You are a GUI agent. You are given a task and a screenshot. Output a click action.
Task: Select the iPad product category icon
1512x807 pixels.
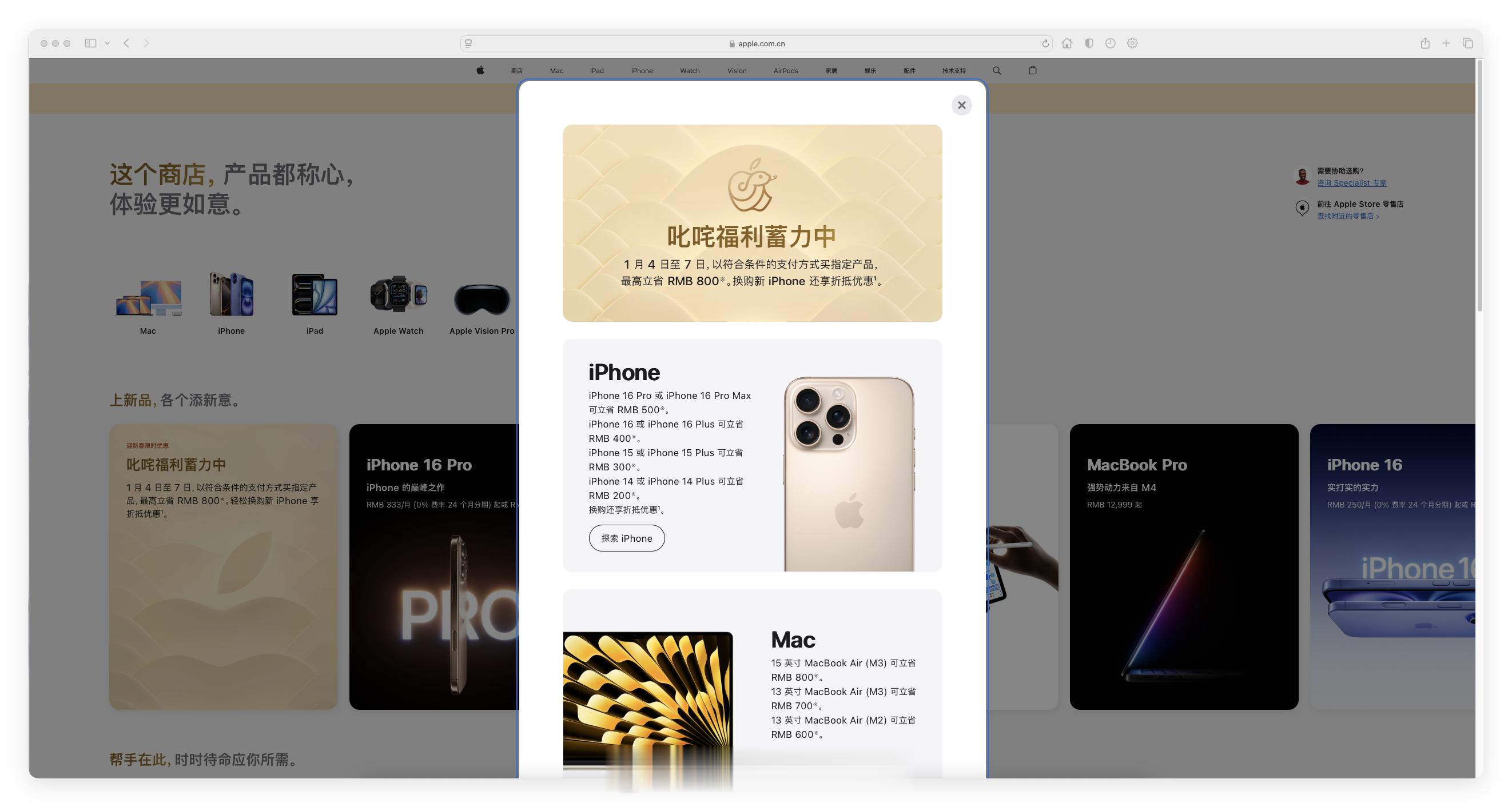coord(315,303)
